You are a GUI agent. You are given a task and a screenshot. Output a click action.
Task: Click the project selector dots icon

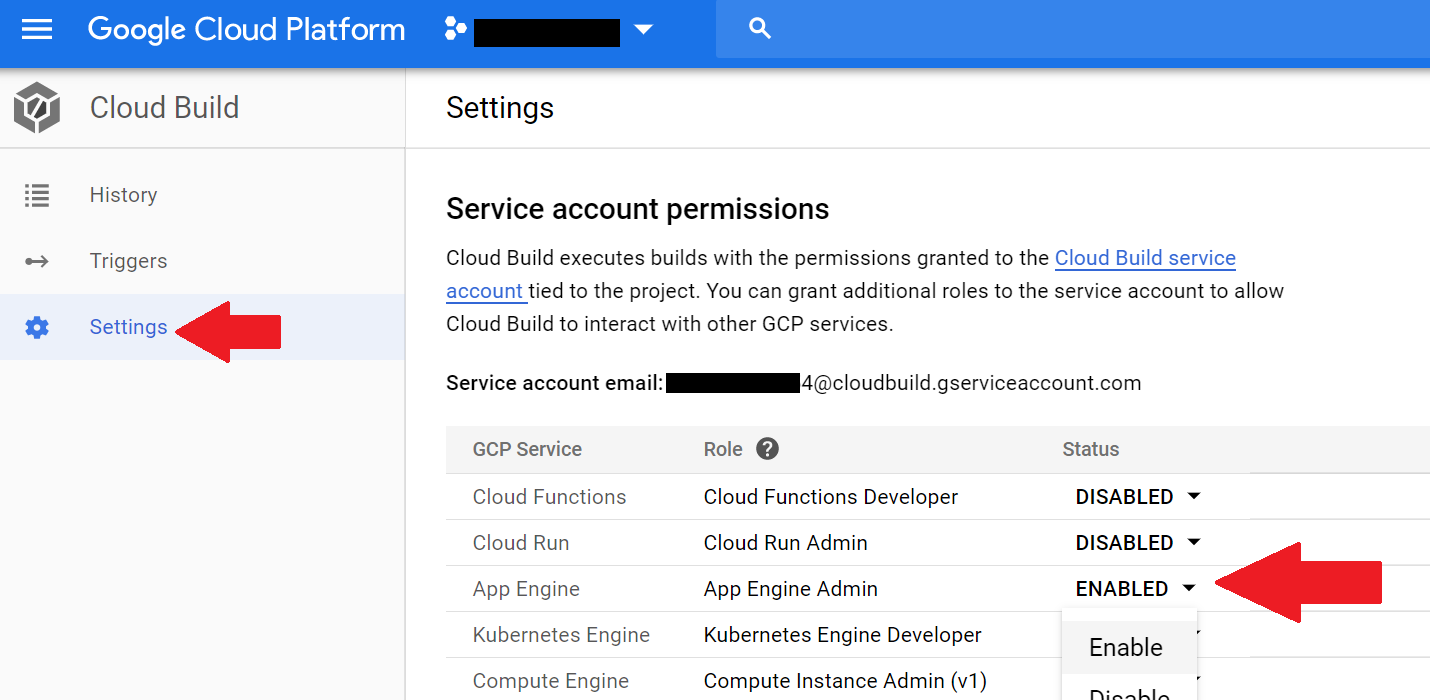(x=455, y=29)
